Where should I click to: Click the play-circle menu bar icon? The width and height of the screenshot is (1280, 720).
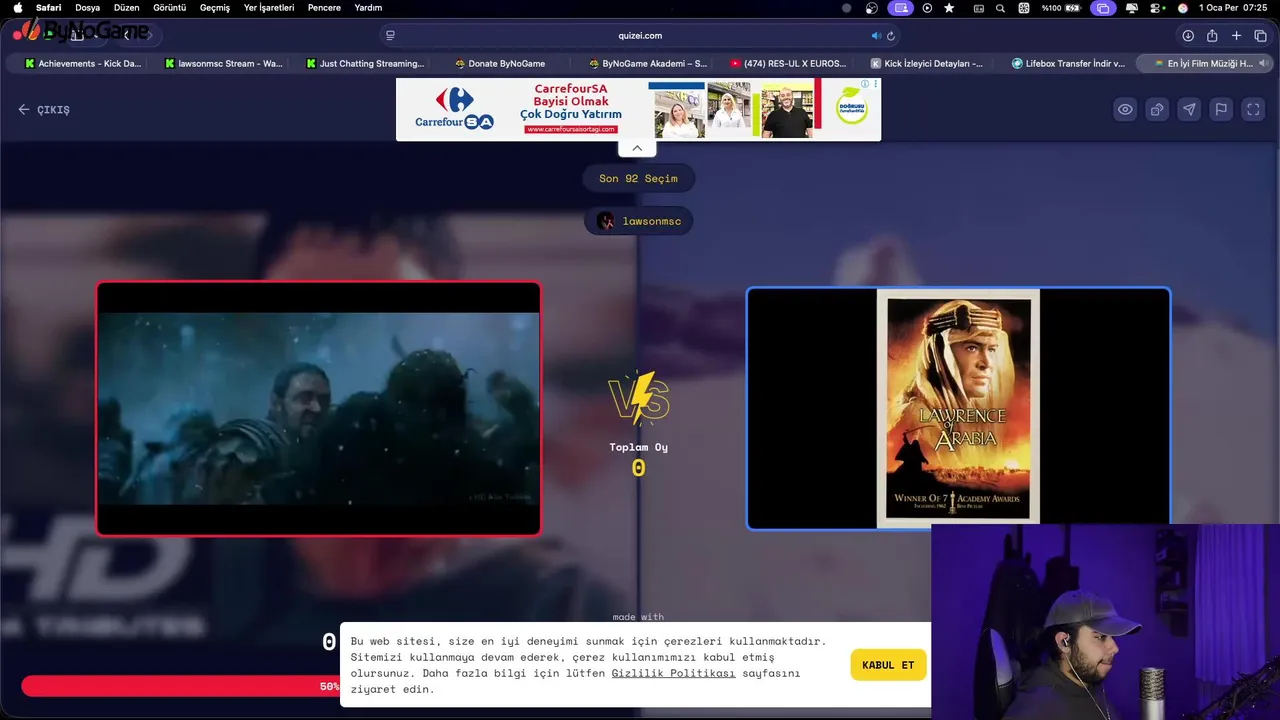(x=927, y=8)
